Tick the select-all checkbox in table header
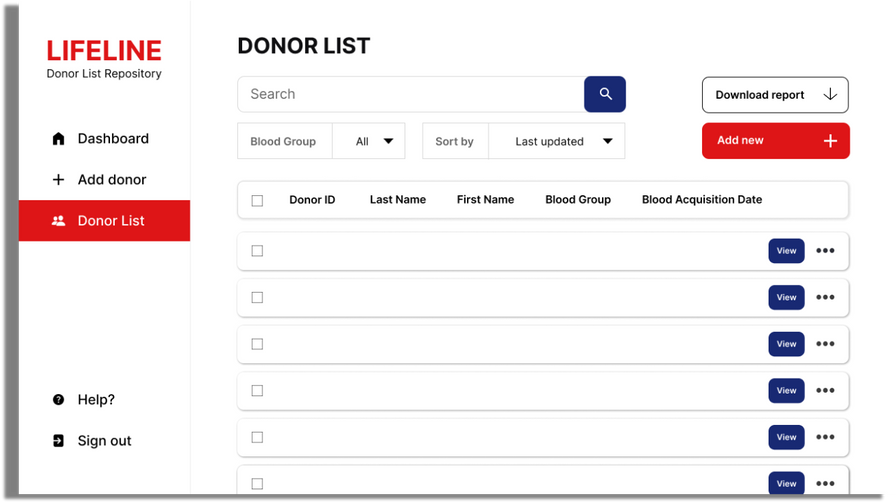This screenshot has width=896, height=504. coord(257,201)
